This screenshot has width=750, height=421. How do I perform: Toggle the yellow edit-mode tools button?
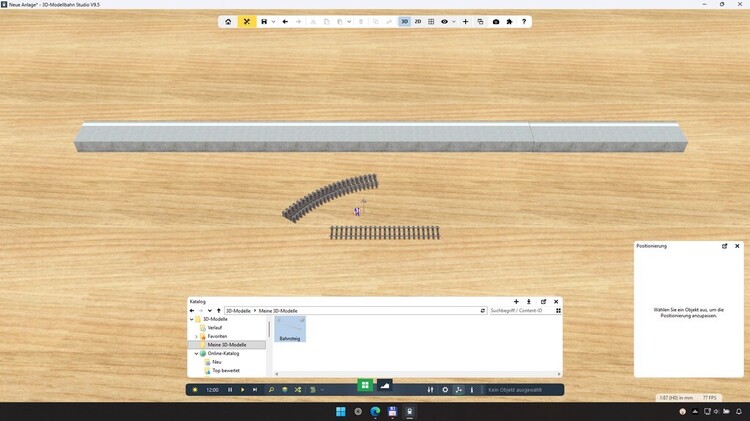click(x=247, y=22)
